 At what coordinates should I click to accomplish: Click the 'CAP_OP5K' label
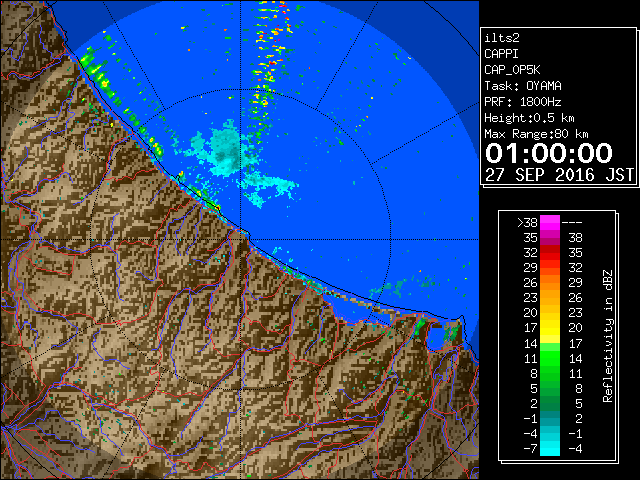click(512, 70)
